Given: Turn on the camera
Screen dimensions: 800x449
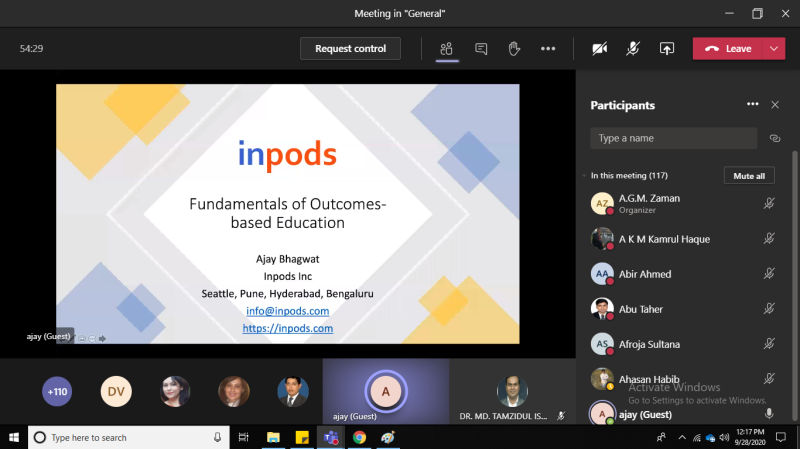Looking at the screenshot, I should [x=600, y=48].
